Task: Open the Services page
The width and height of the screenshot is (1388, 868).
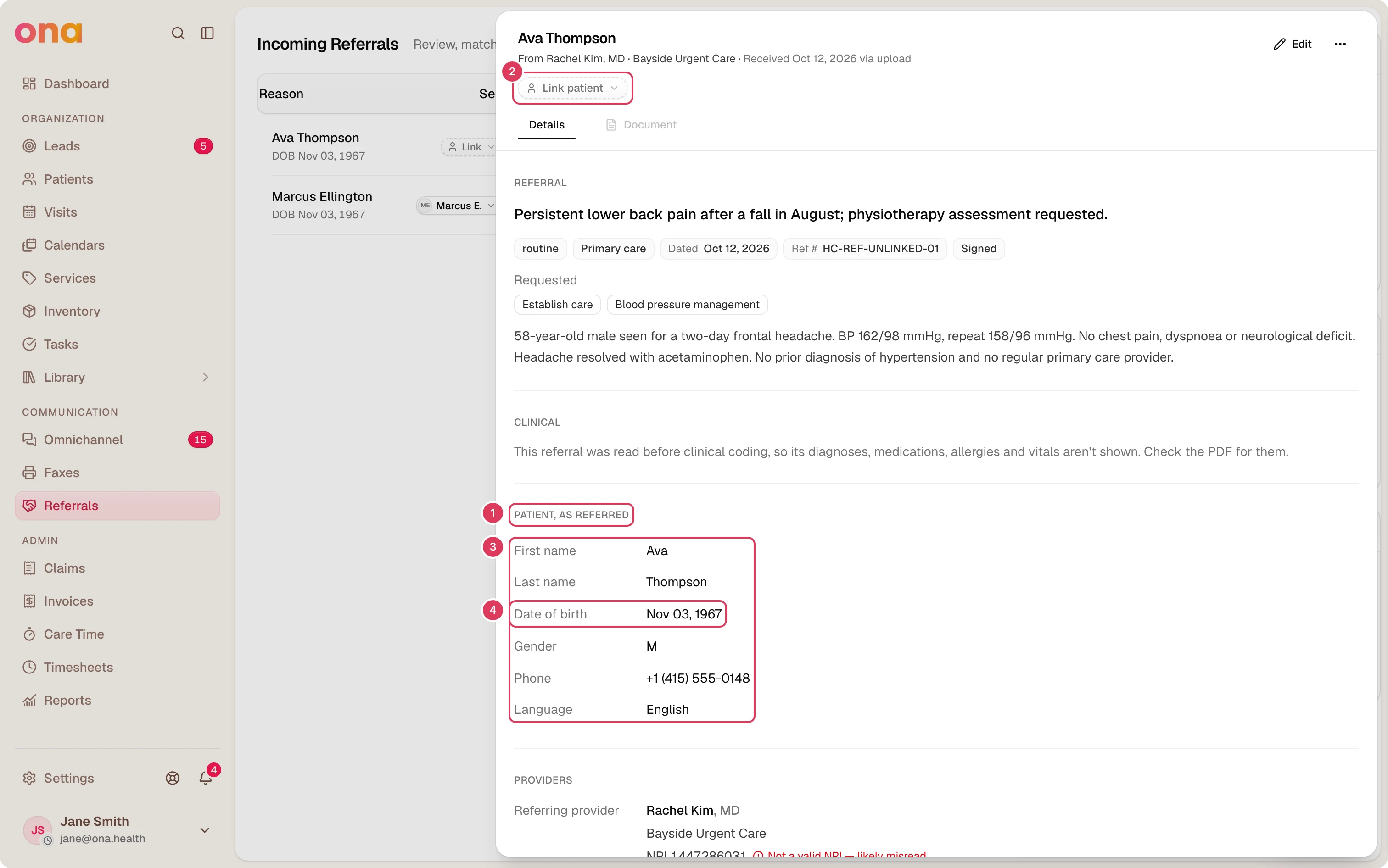Action: click(x=117, y=278)
